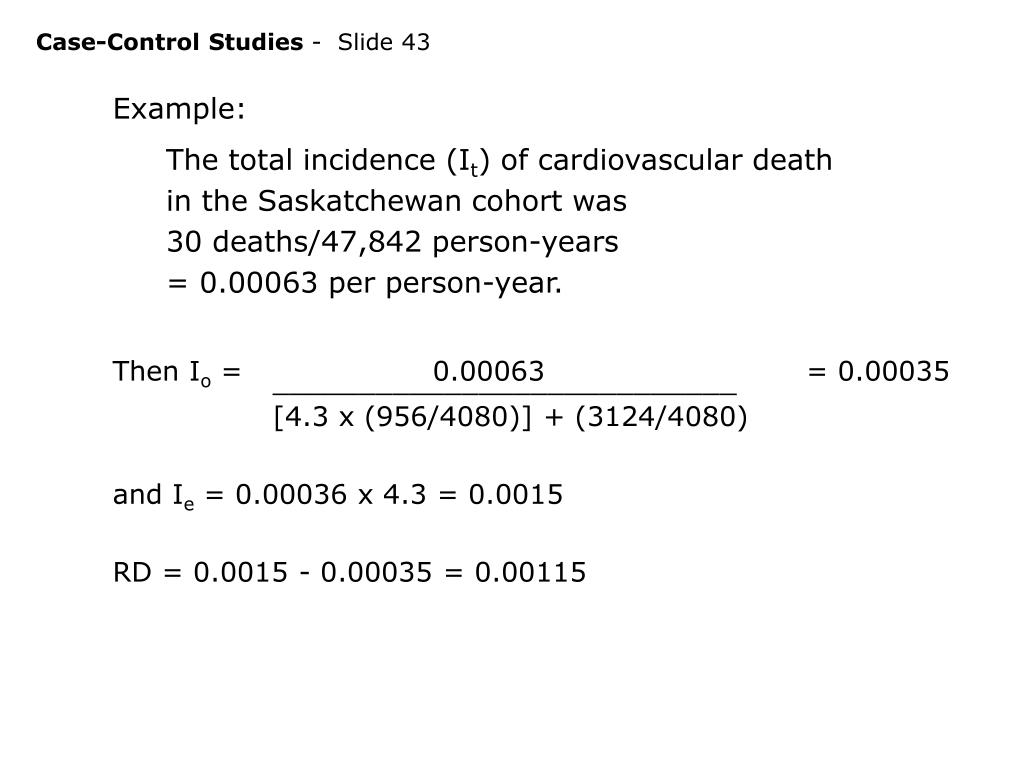Click the numerator 0.00063
The height and width of the screenshot is (768, 1024).
pos(488,372)
